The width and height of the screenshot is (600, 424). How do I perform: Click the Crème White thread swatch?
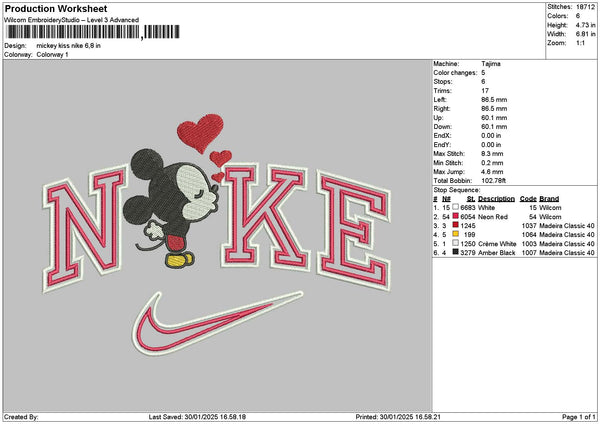point(455,243)
